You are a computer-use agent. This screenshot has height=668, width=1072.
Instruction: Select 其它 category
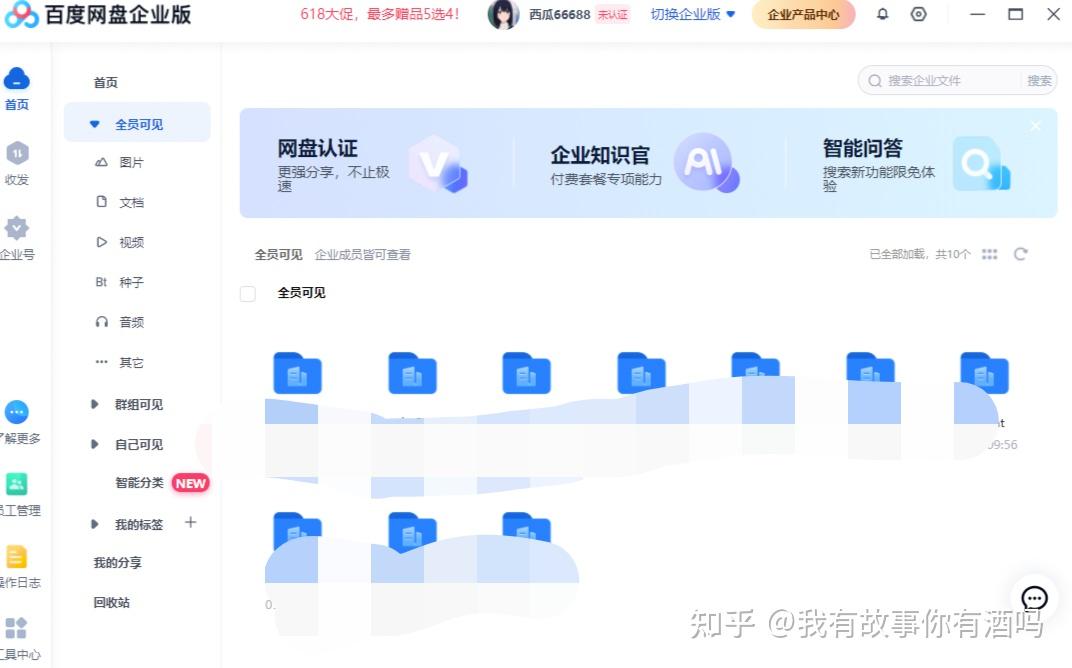tap(131, 362)
